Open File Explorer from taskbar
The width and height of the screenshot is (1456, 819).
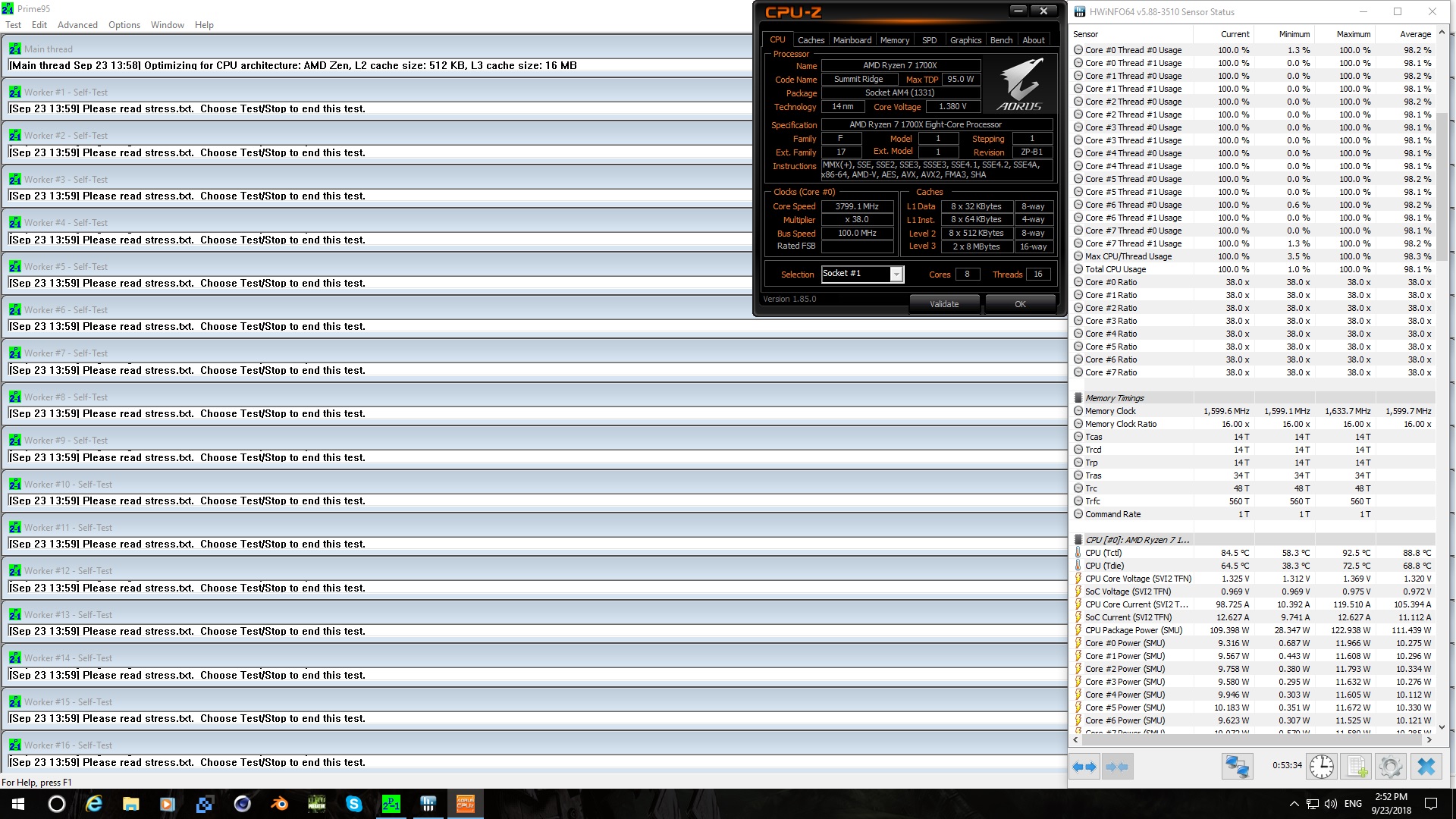click(130, 804)
